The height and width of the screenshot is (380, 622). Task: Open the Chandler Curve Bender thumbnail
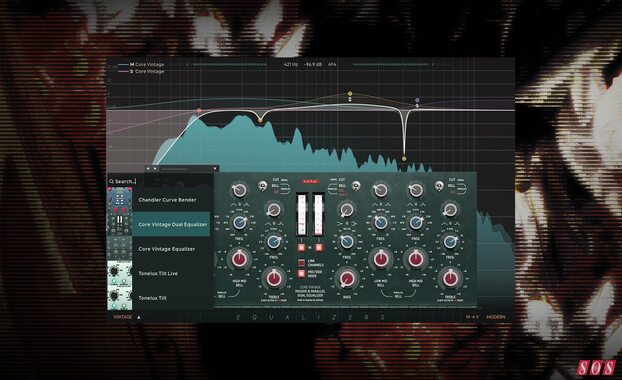[120, 200]
